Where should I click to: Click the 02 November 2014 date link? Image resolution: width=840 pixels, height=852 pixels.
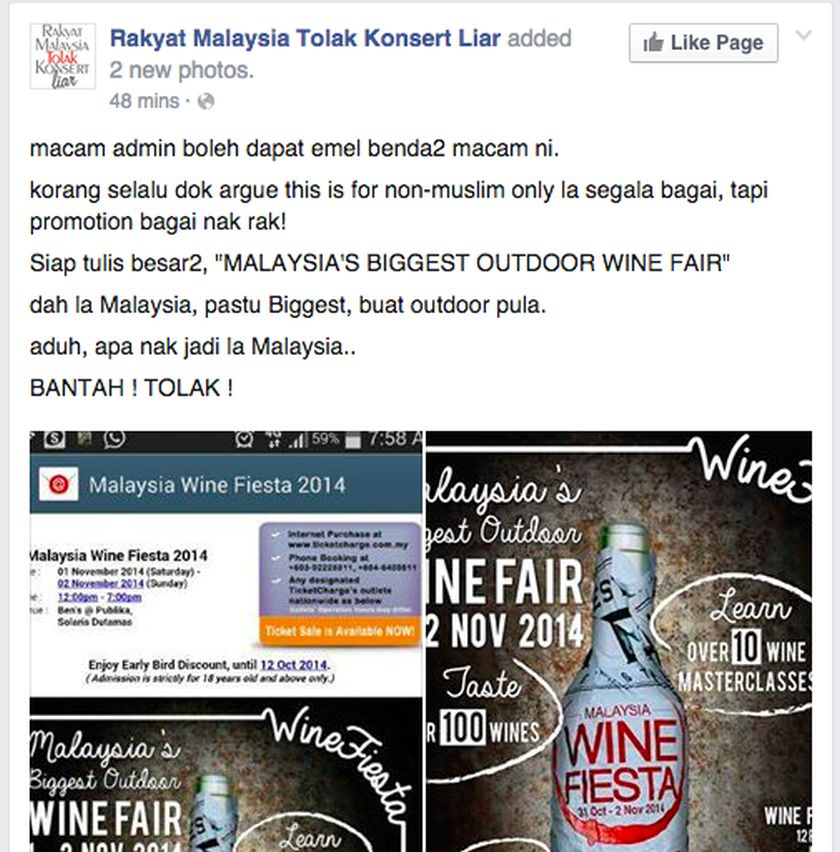click(x=101, y=584)
